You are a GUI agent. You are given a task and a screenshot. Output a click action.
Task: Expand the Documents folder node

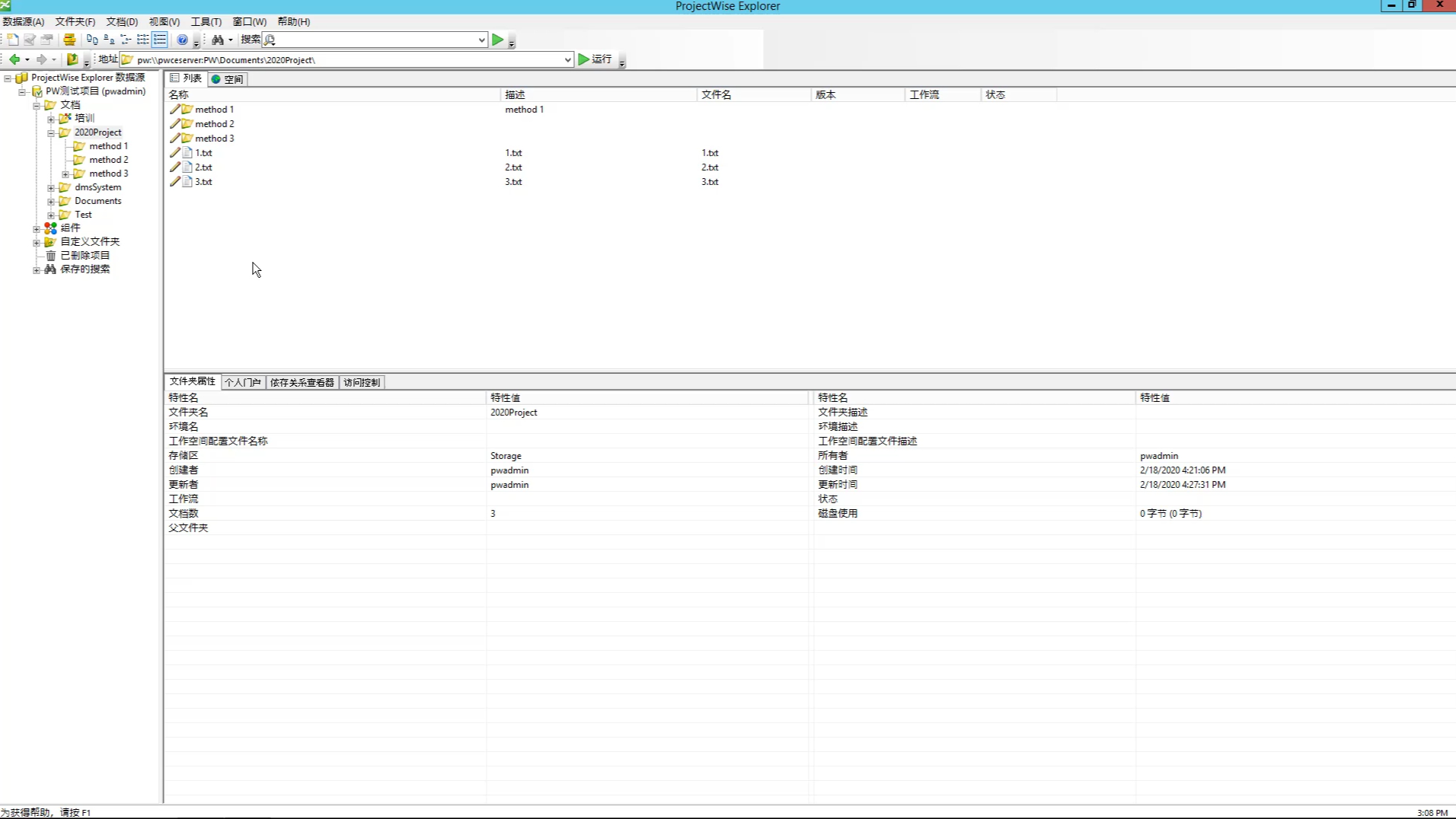[51, 201]
